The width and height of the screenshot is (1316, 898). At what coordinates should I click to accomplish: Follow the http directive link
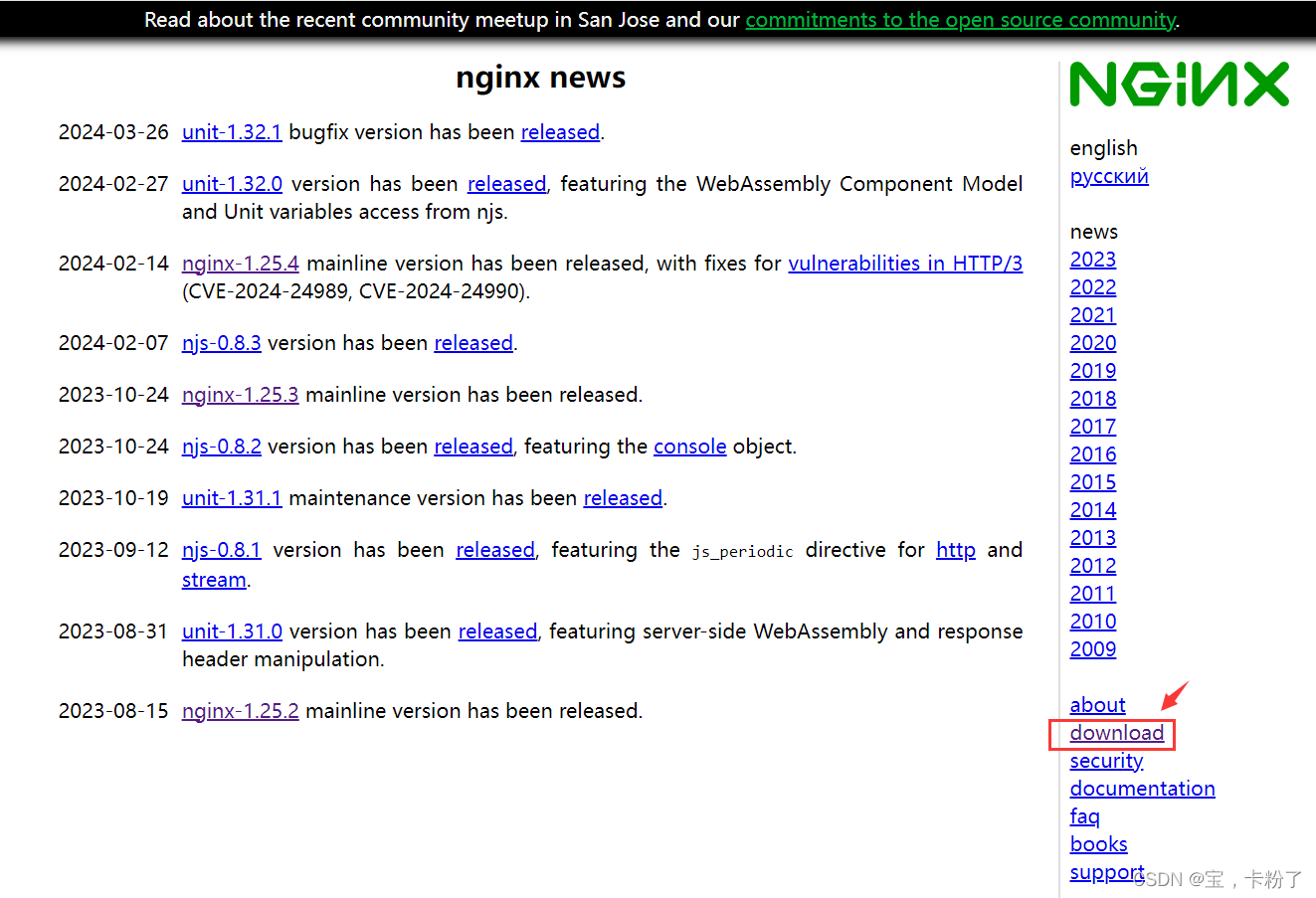(x=956, y=550)
